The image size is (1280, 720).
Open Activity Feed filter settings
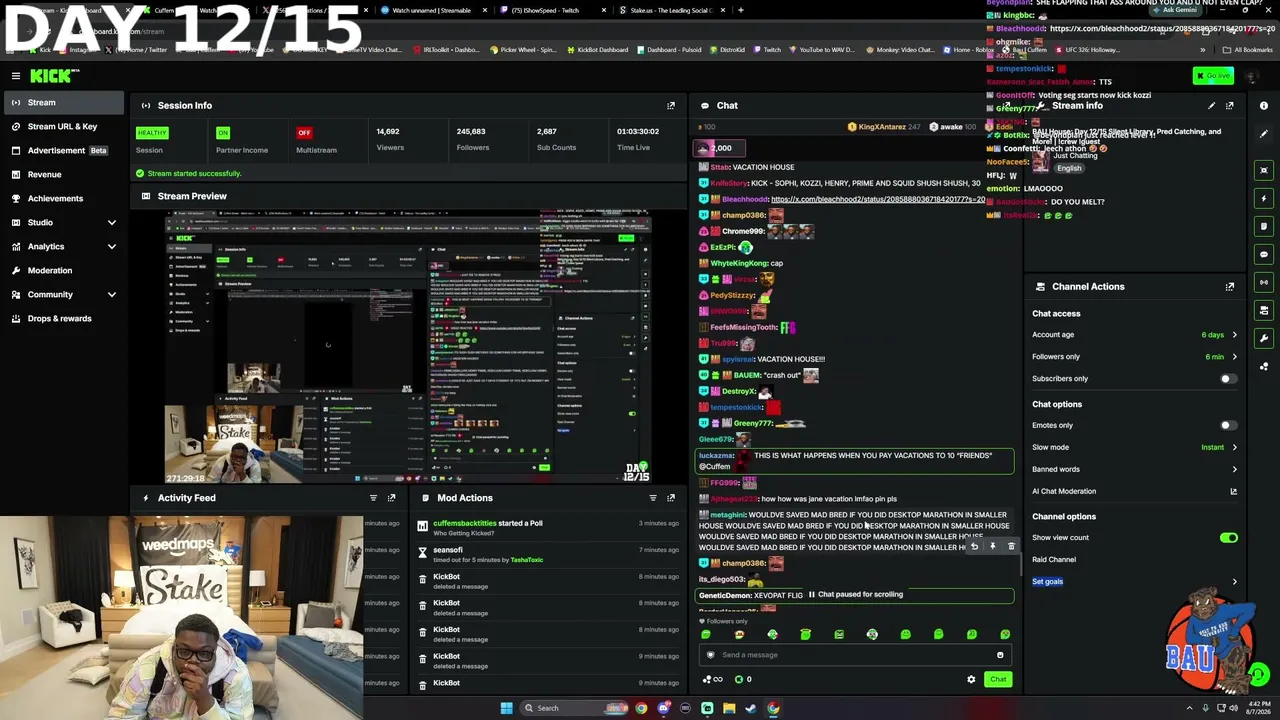373,498
